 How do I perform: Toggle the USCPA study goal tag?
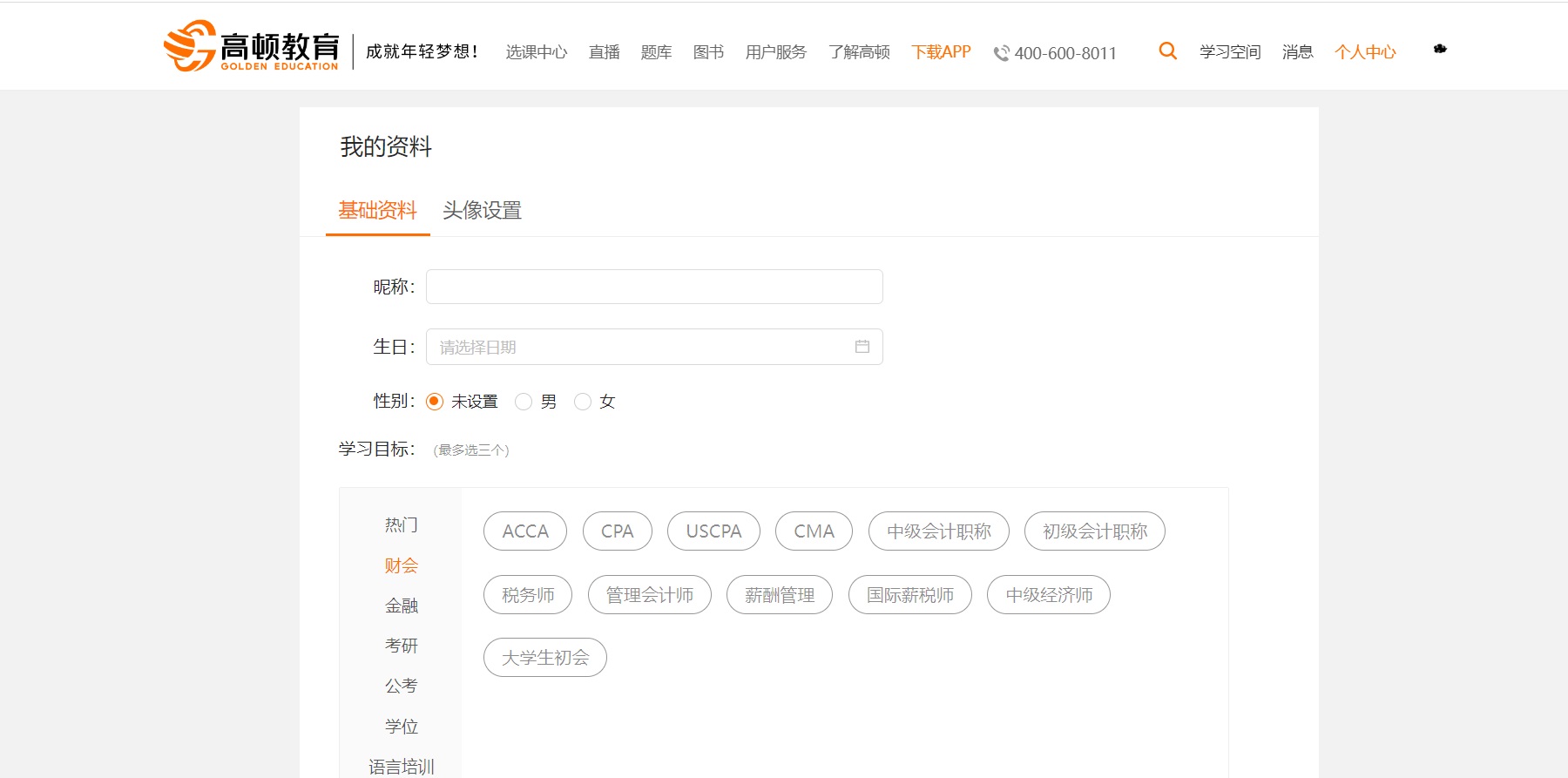pos(713,531)
